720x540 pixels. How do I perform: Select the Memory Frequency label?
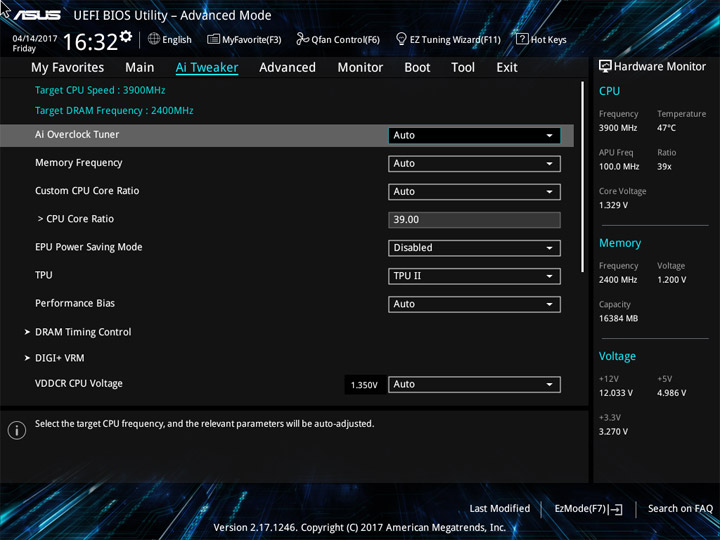79,163
